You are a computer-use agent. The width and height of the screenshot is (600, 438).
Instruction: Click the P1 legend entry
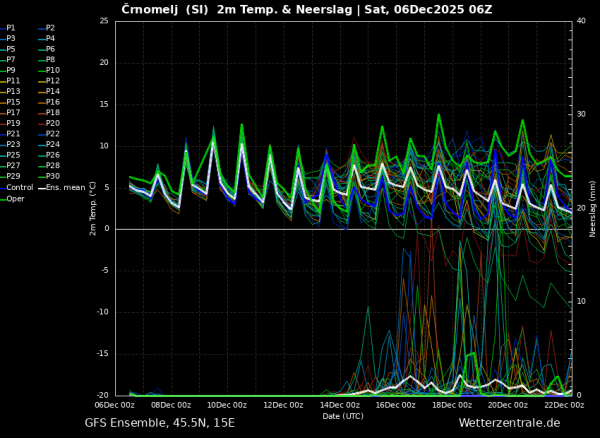click(x=8, y=28)
